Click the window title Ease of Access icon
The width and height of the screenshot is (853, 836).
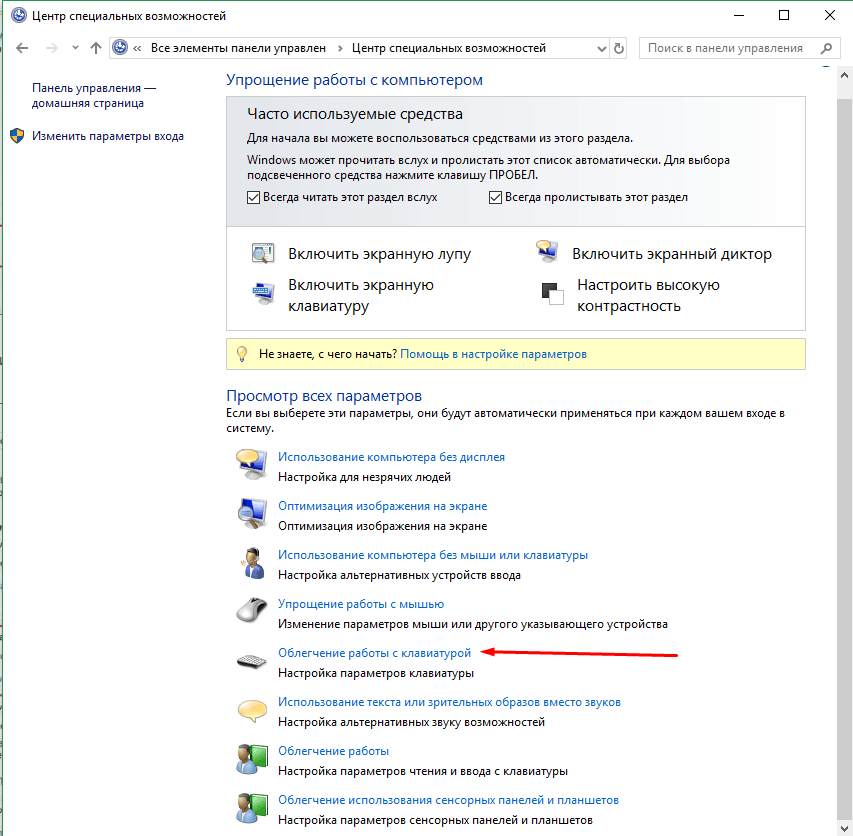tap(19, 15)
